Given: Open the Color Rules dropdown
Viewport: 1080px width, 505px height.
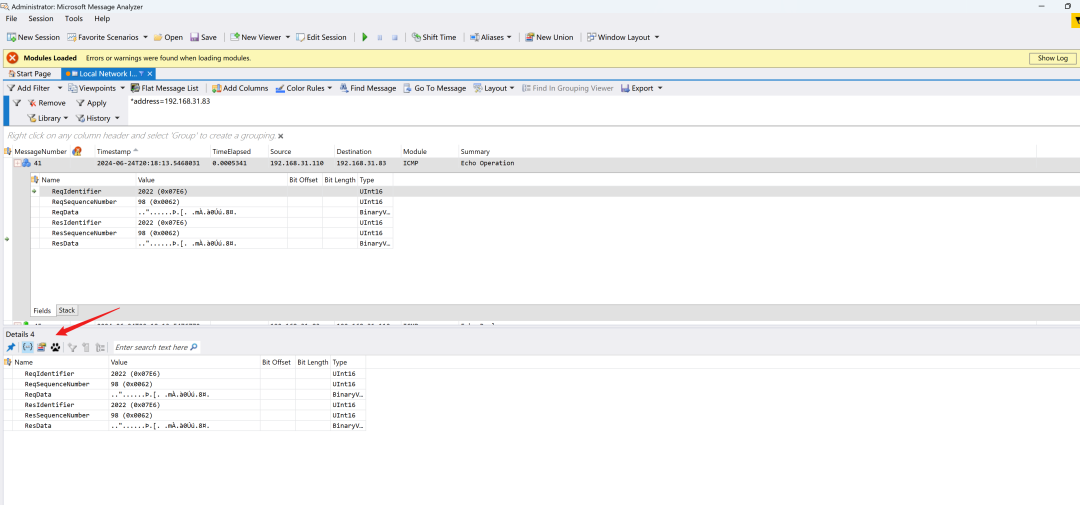Looking at the screenshot, I should [304, 88].
